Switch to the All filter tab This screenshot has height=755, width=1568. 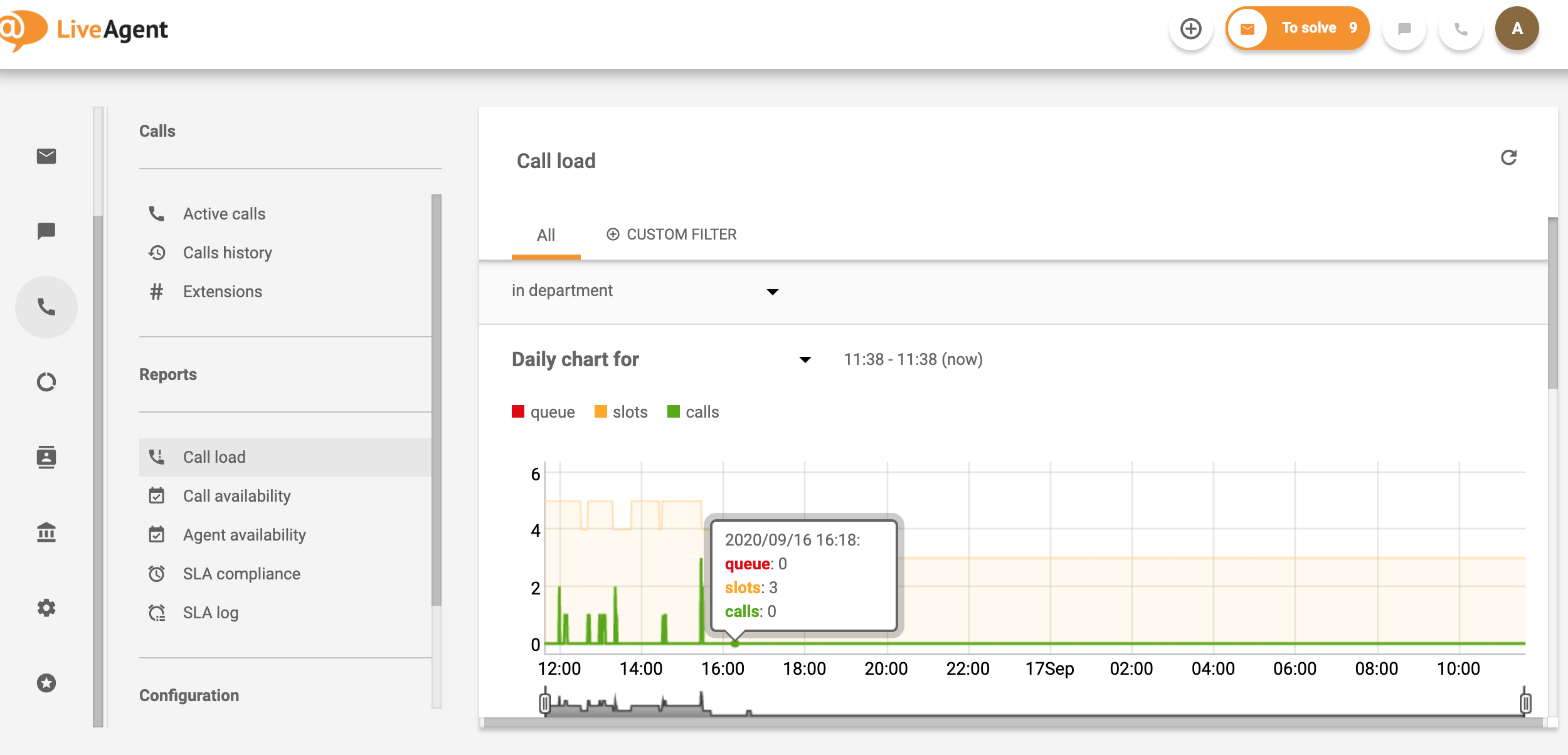(x=546, y=235)
